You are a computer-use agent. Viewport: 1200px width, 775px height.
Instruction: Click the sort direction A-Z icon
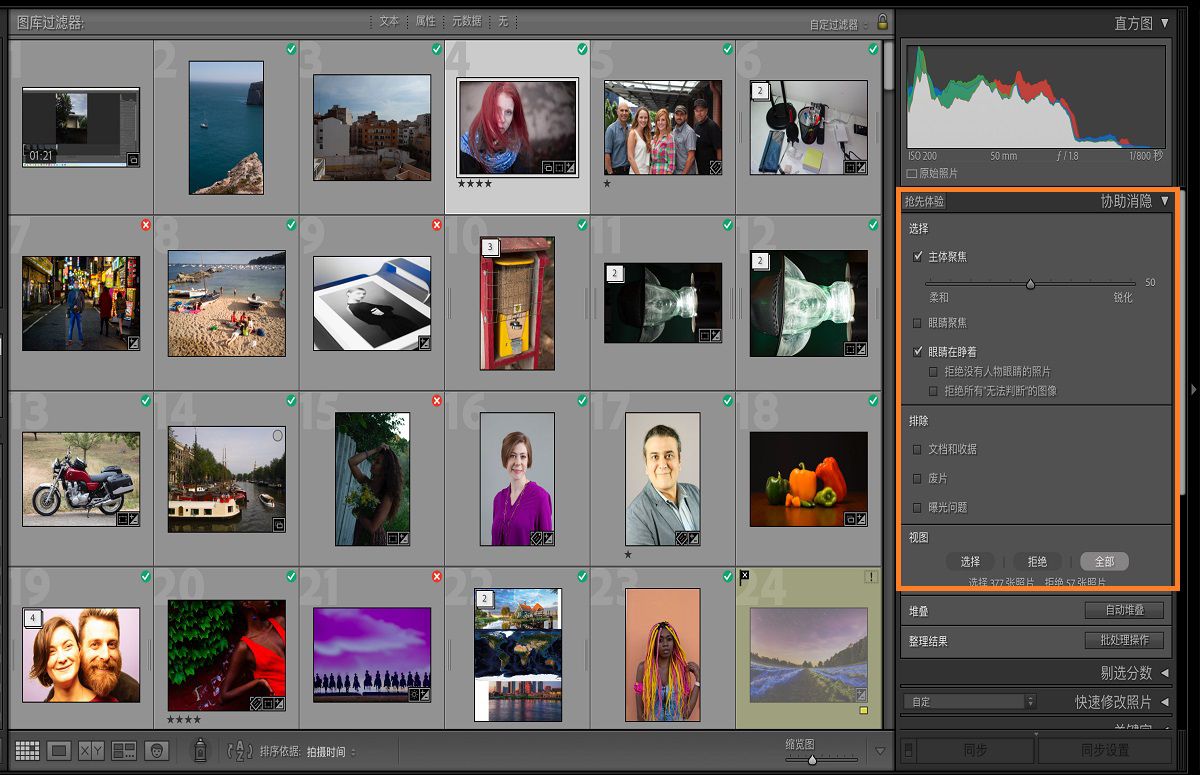238,751
